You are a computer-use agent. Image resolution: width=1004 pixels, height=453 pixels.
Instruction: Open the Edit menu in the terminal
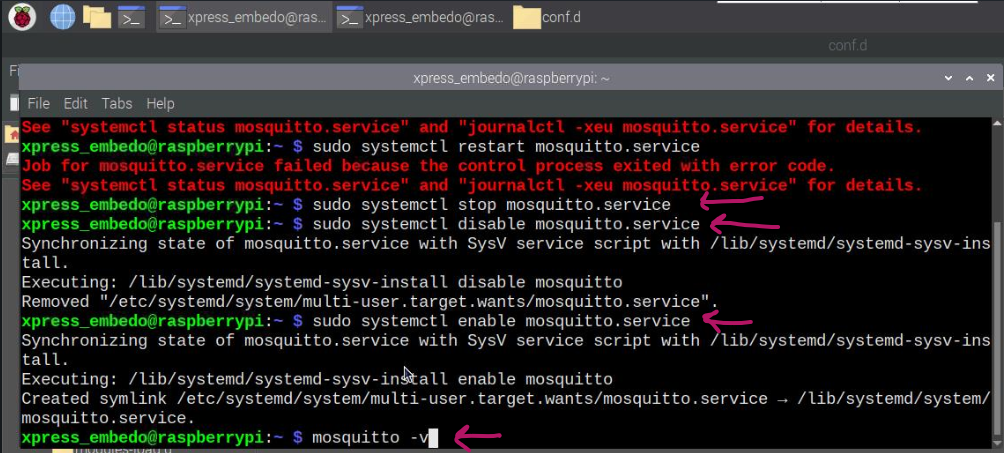click(76, 103)
